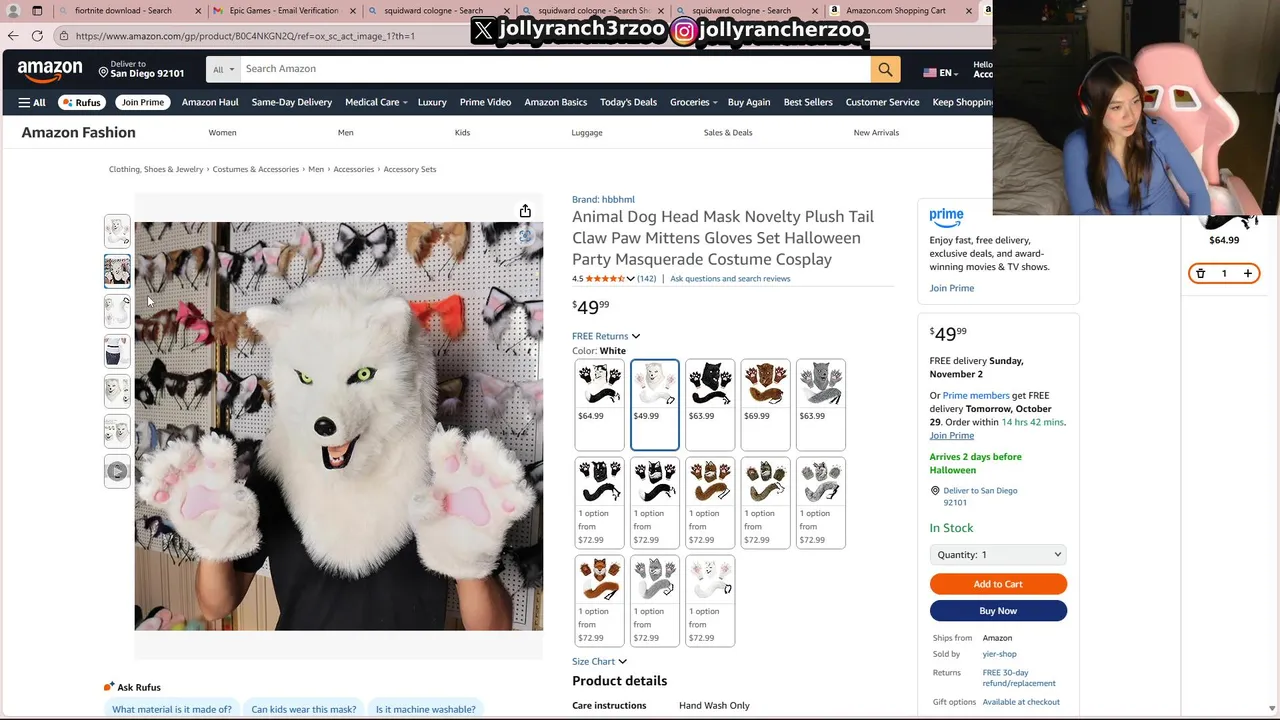1280x720 pixels.
Task: Select the brown fox $72.99 option swatch
Action: [x=600, y=600]
